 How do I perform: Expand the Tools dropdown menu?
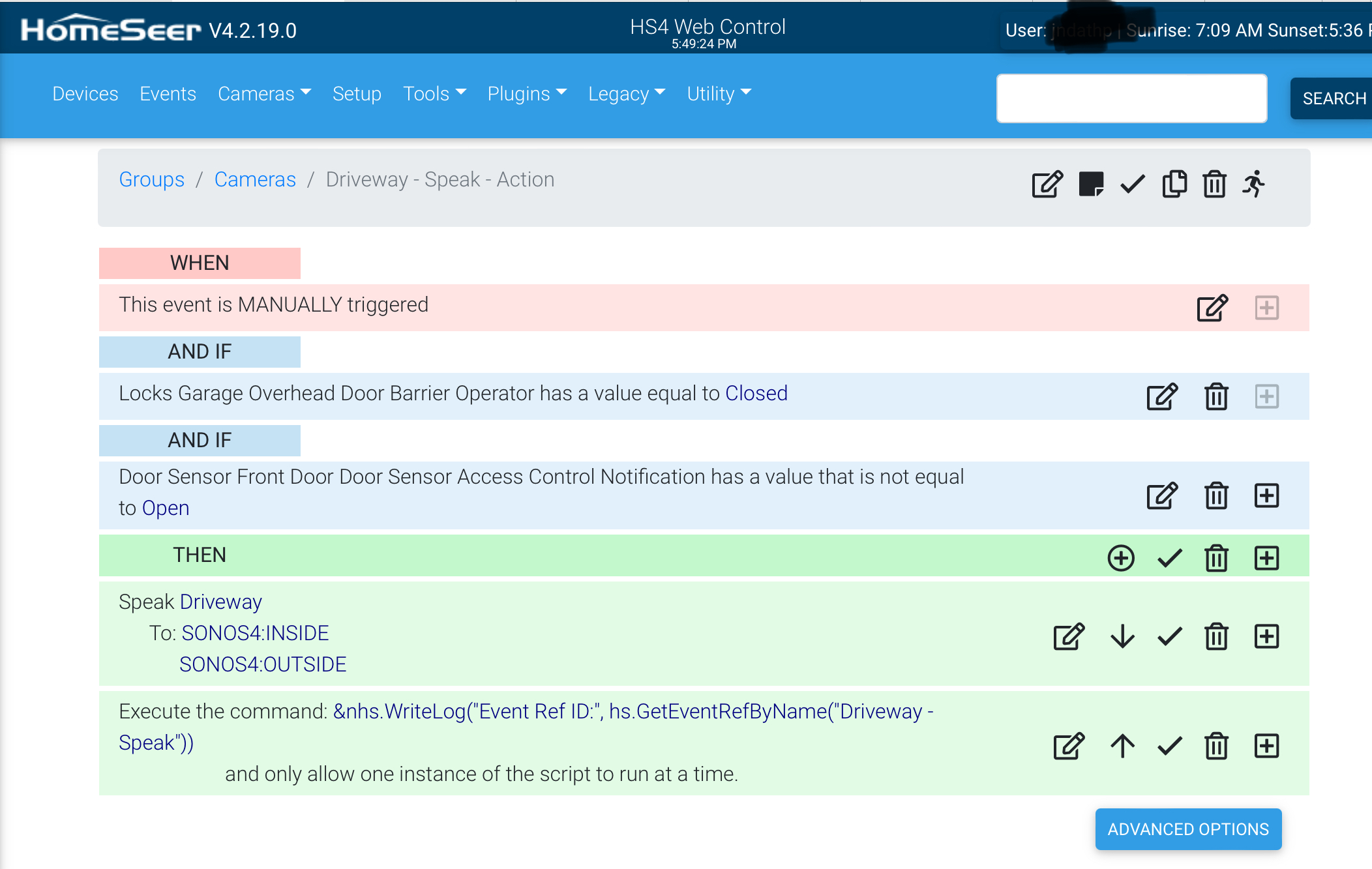tap(434, 94)
